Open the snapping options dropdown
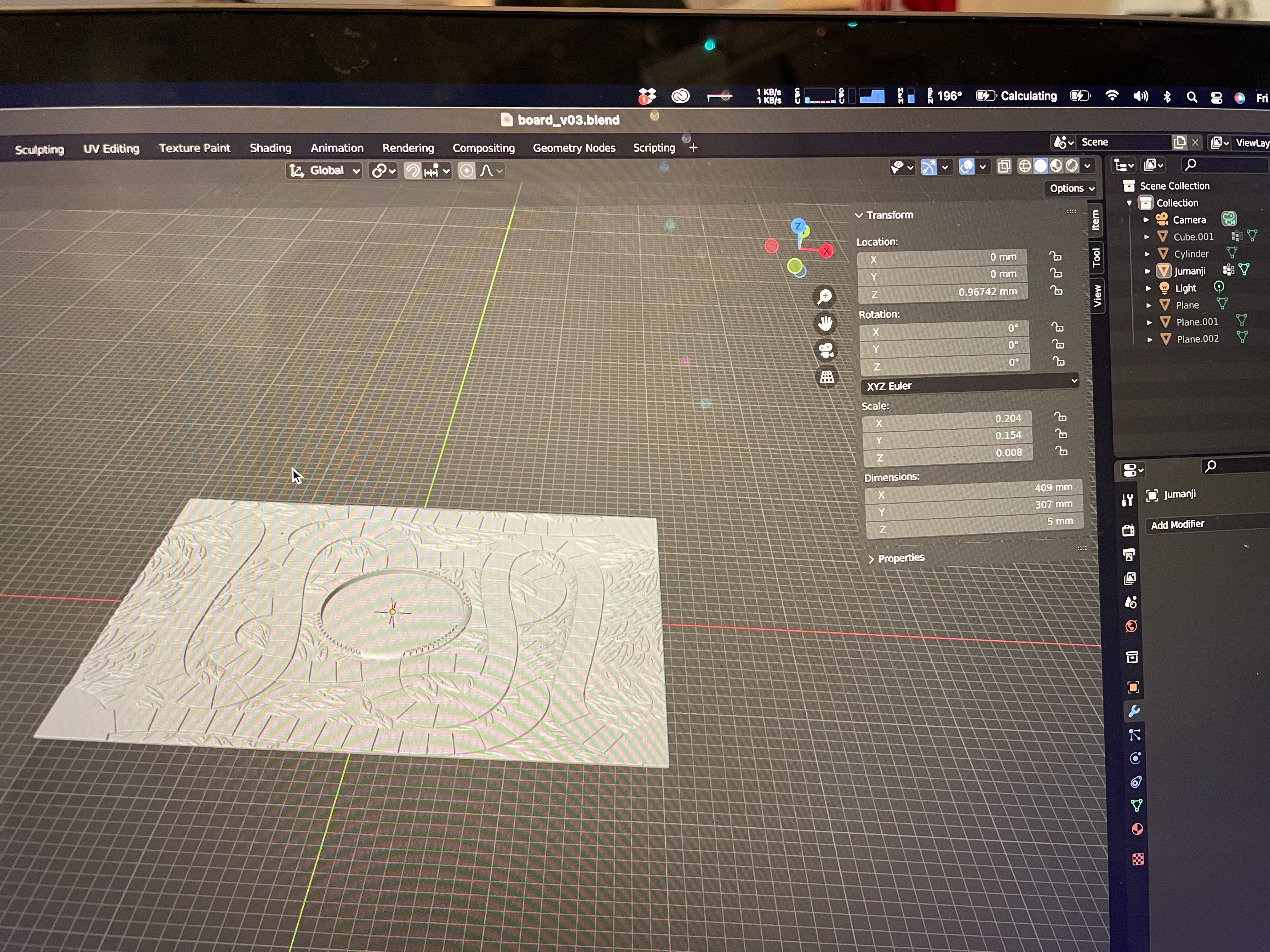1270x952 pixels. coord(437,170)
